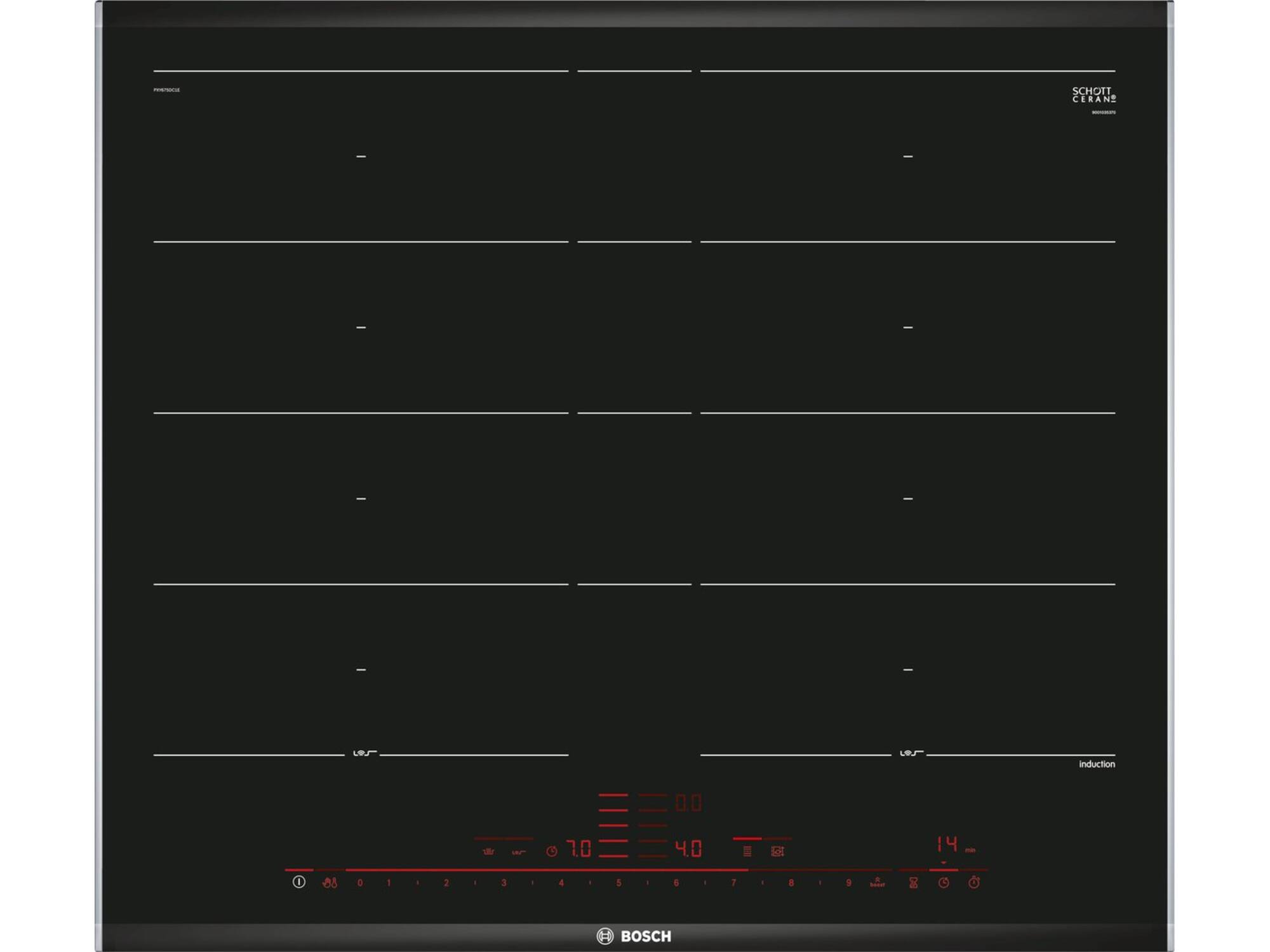Toggle the FlexInduction zone link icon
Image resolution: width=1270 pixels, height=952 pixels.
click(747, 851)
